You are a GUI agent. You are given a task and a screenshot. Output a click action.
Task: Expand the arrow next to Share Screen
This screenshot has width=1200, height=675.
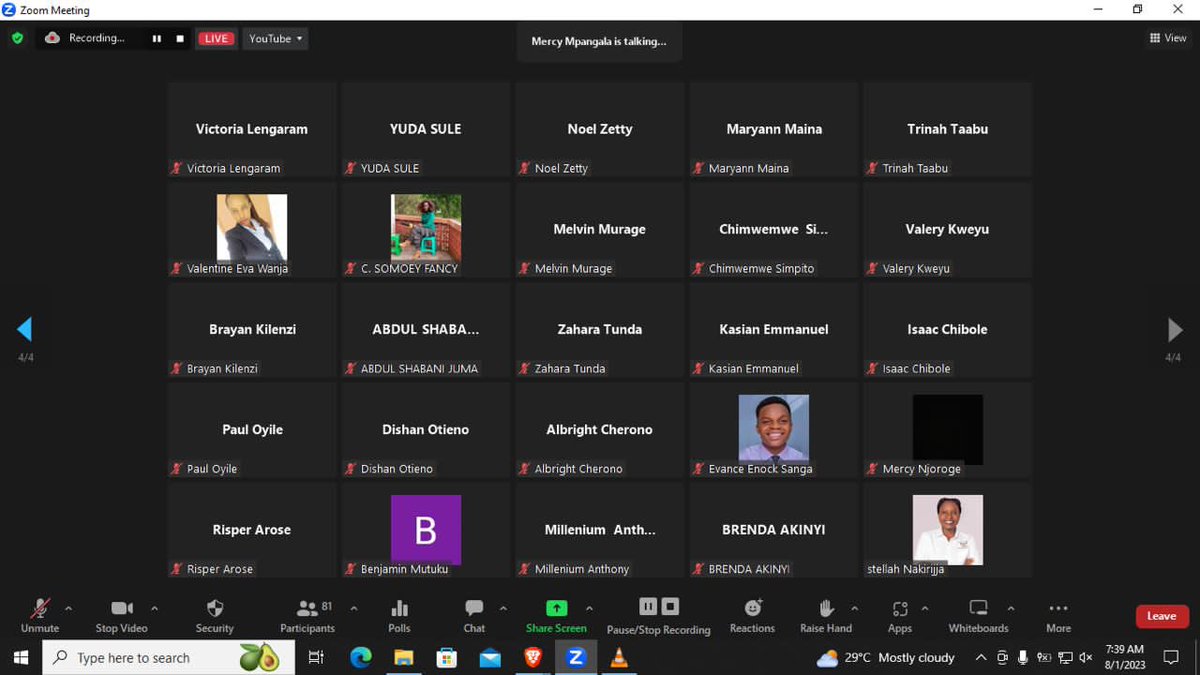589,608
